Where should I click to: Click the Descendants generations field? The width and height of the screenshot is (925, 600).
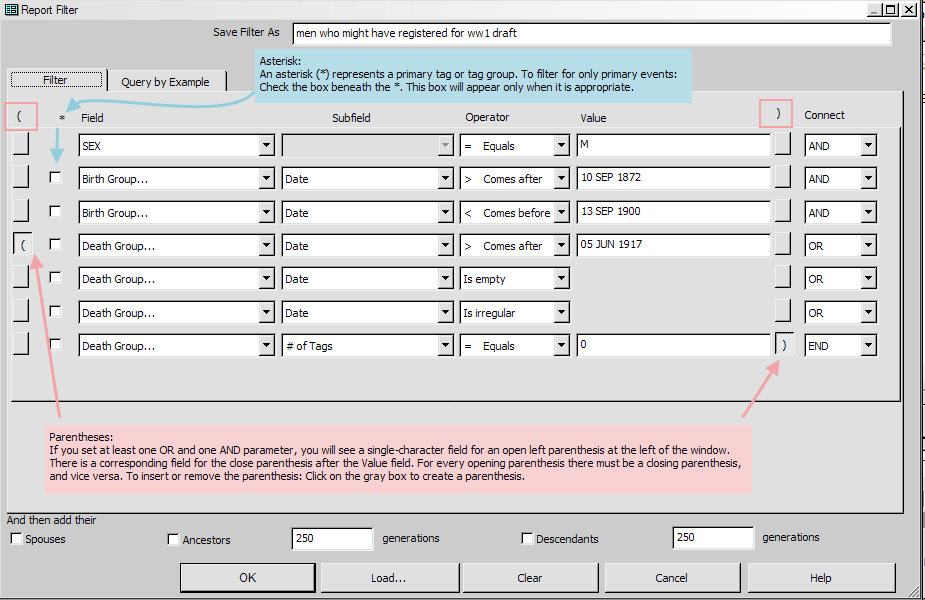click(713, 537)
